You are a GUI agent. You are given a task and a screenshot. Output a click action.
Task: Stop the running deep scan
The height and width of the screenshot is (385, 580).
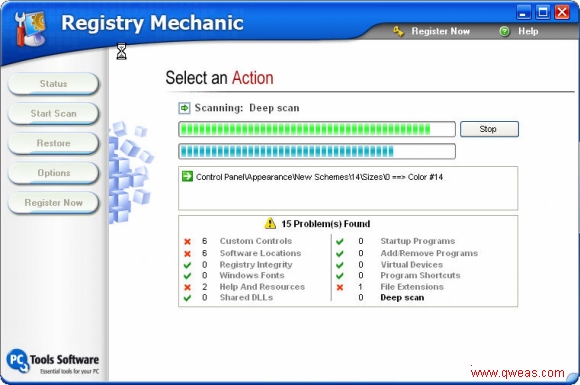tap(489, 129)
